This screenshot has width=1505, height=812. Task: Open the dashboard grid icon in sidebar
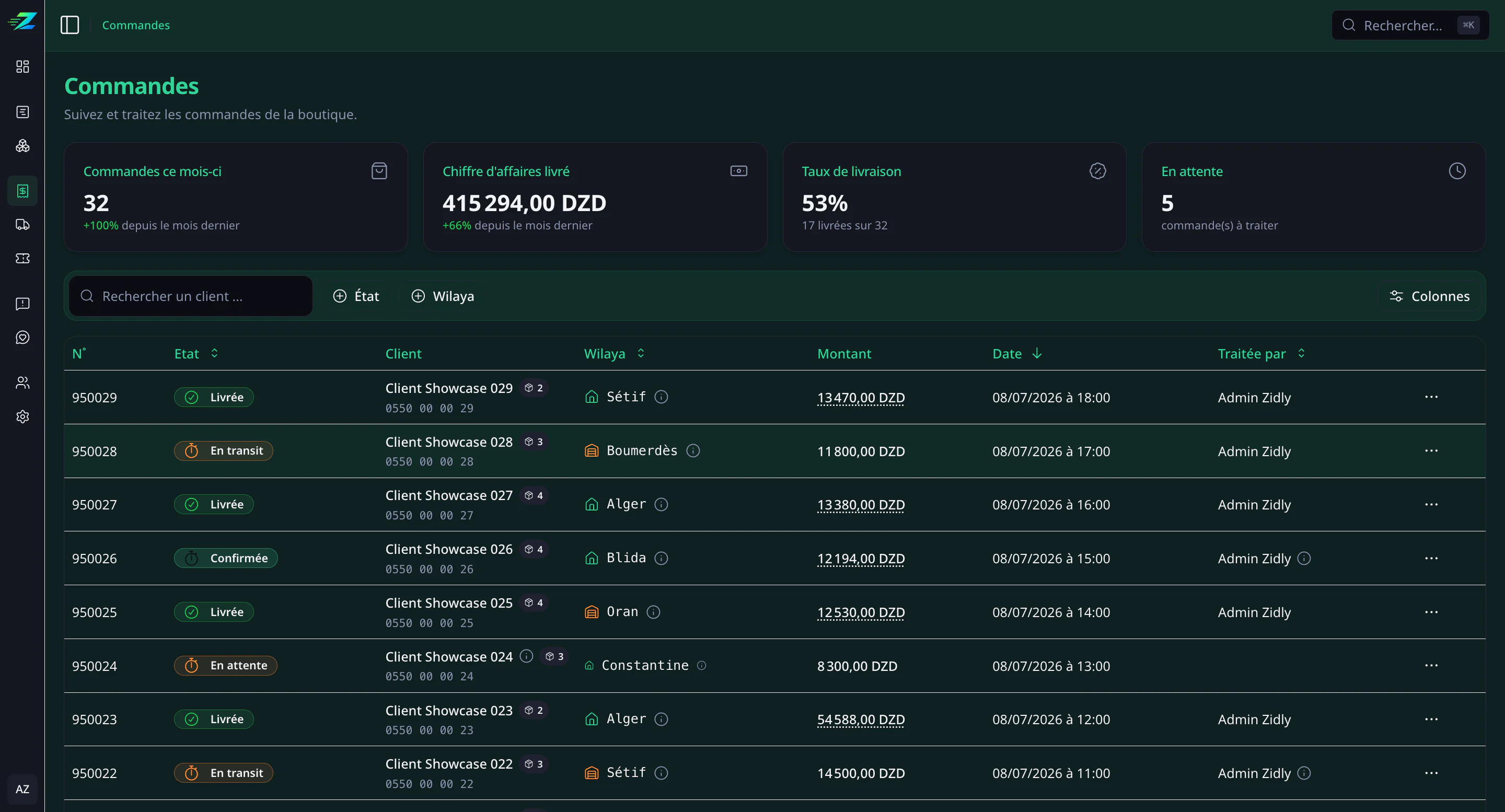point(22,66)
